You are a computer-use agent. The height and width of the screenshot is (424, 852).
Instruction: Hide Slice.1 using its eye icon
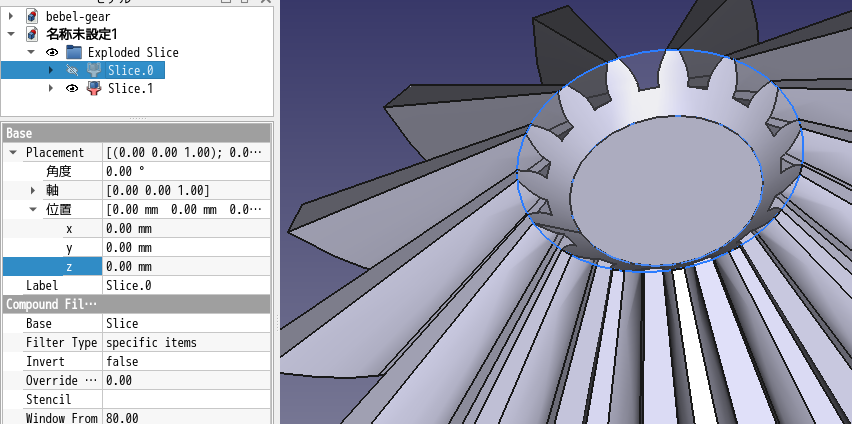pos(71,88)
